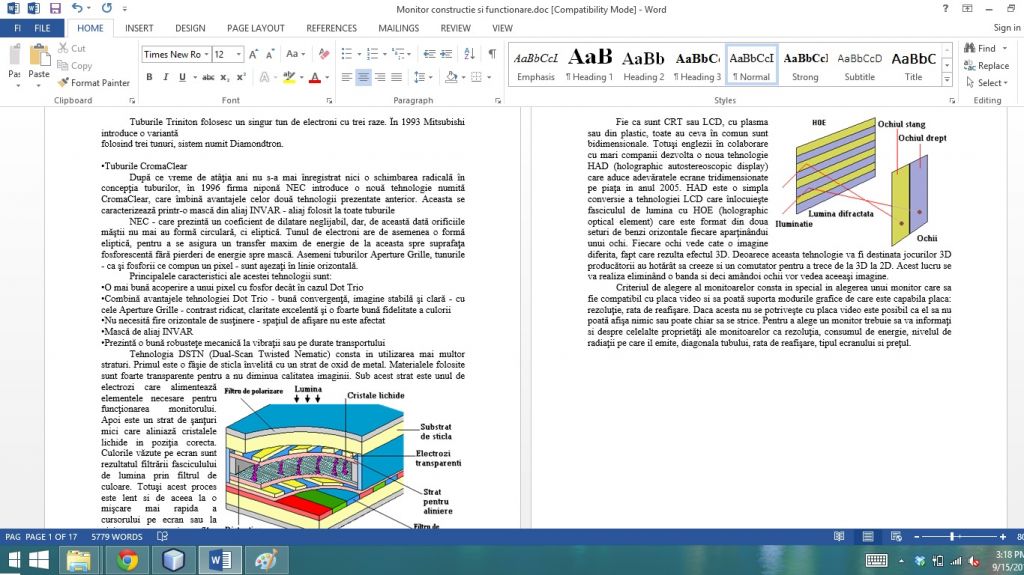This screenshot has height=575, width=1024.
Task: Open Google Chrome from the taskbar
Action: click(x=127, y=559)
